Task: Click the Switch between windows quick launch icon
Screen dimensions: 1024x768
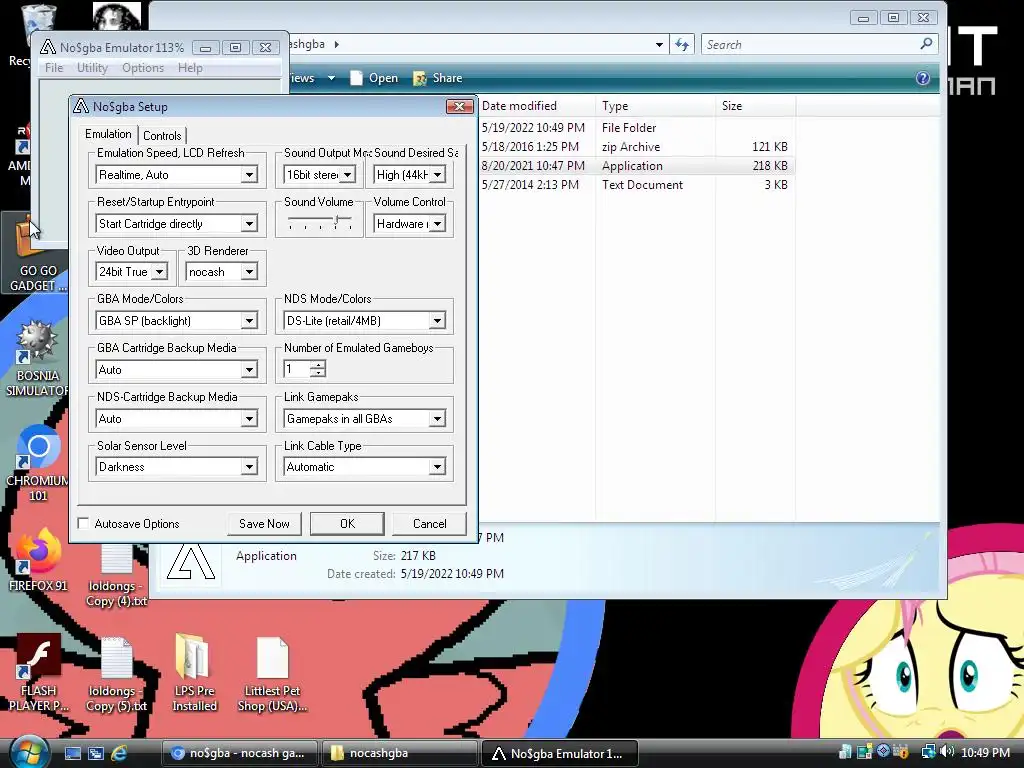Action: pyautogui.click(x=96, y=753)
